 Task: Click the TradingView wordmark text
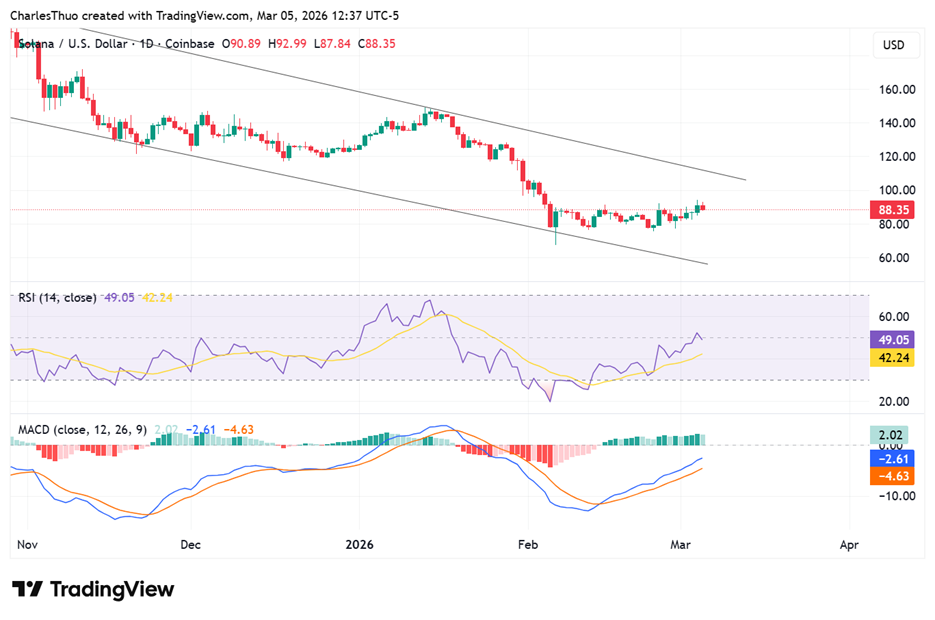tap(111, 589)
